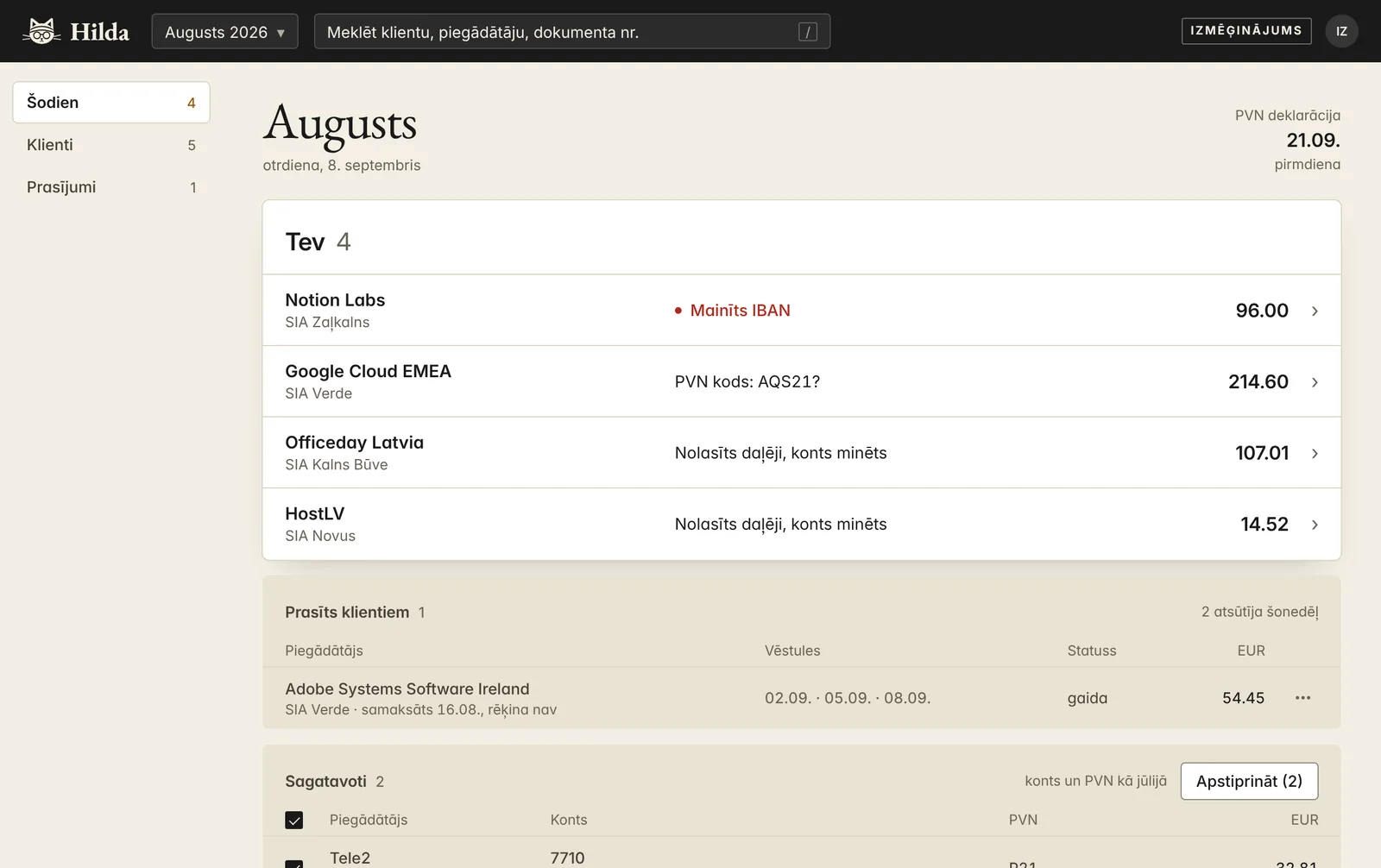Toggle the select-all checkbox in Sagatavoti
The width and height of the screenshot is (1381, 868).
coord(294,820)
